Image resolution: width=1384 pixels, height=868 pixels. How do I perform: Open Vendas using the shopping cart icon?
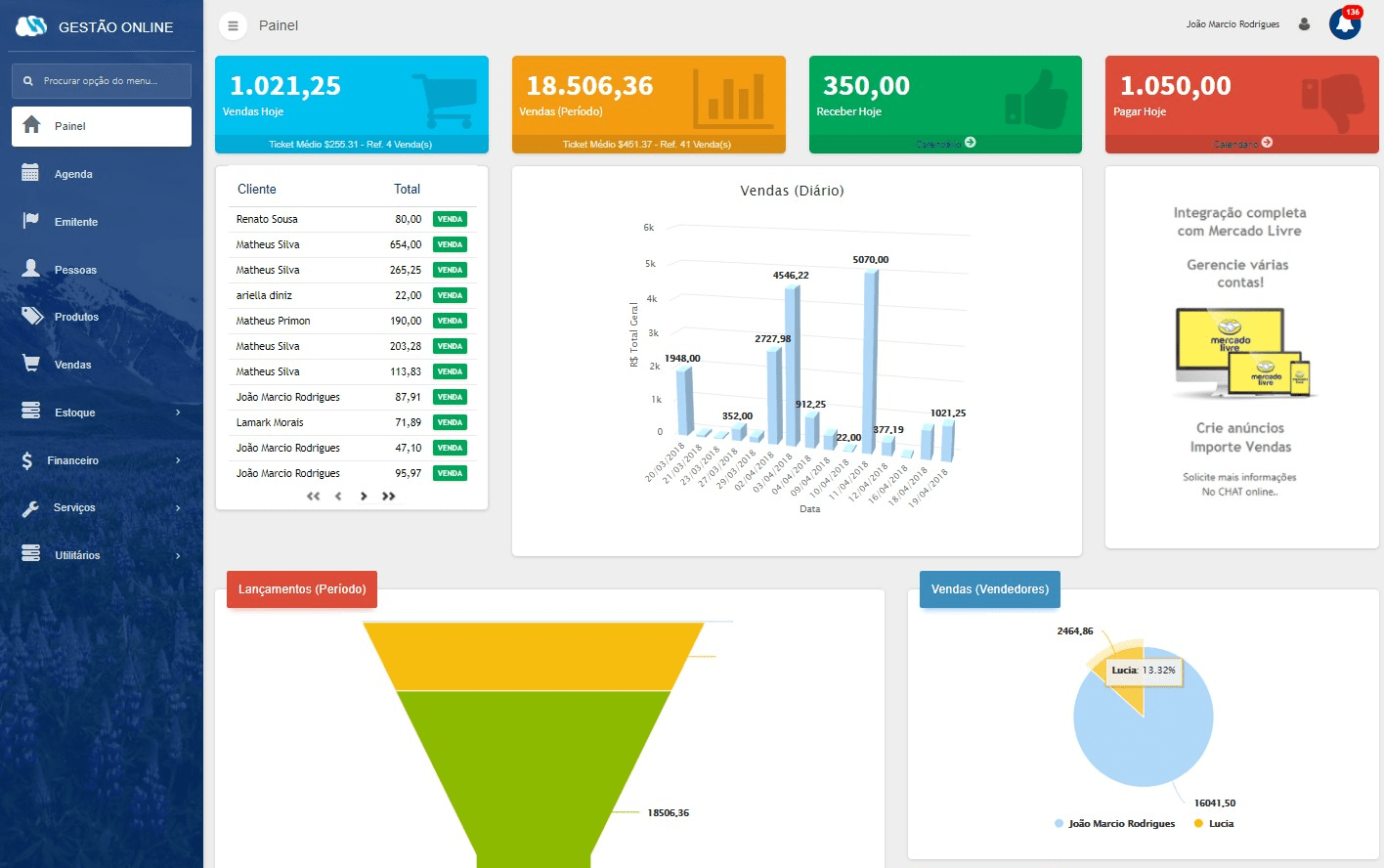[32, 364]
